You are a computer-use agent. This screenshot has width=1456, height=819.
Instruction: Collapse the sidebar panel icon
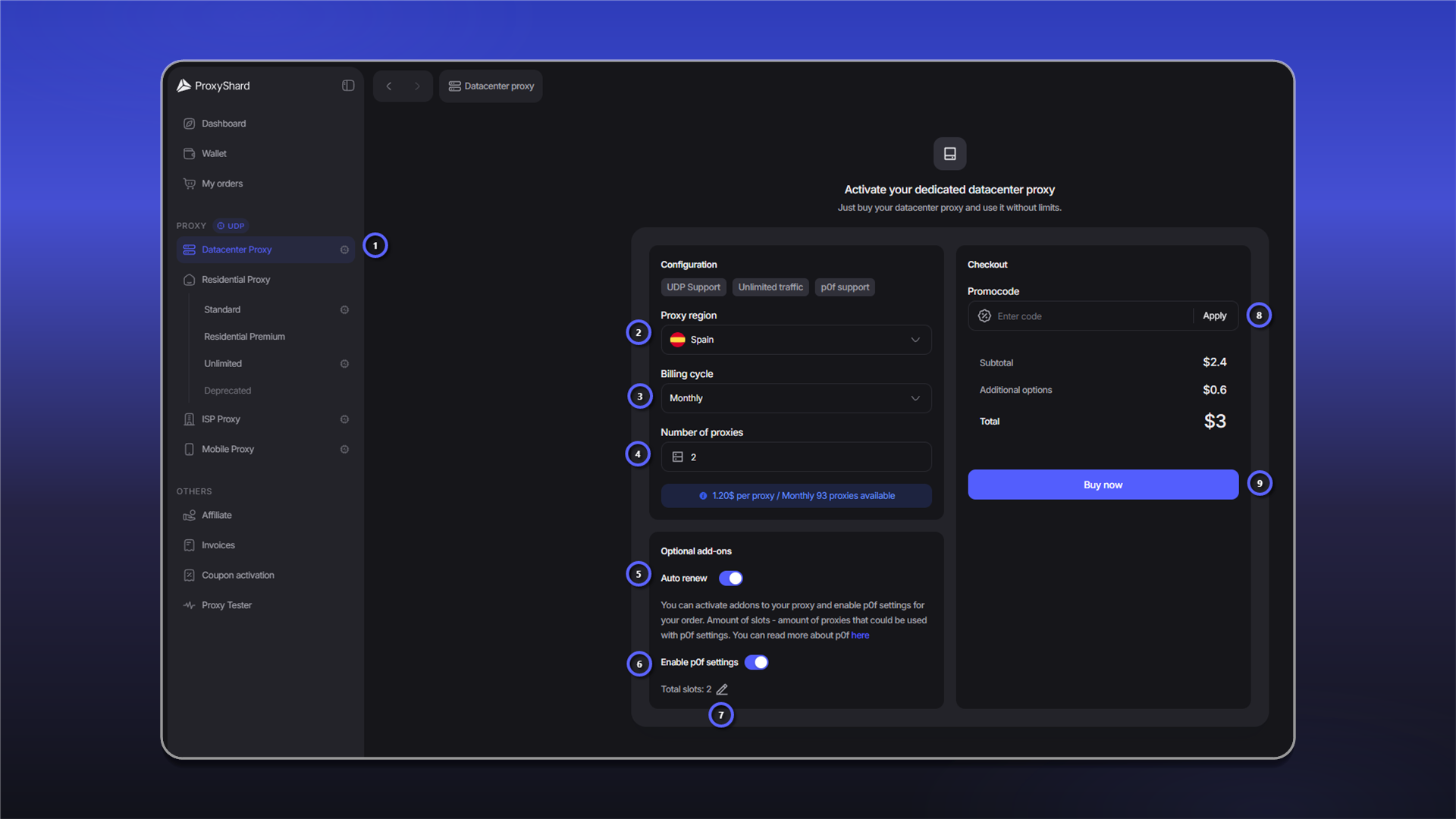pyautogui.click(x=348, y=86)
